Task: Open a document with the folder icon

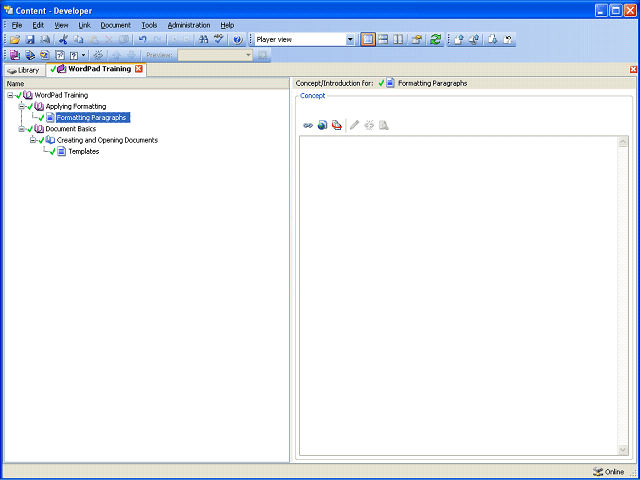Action: click(x=15, y=40)
